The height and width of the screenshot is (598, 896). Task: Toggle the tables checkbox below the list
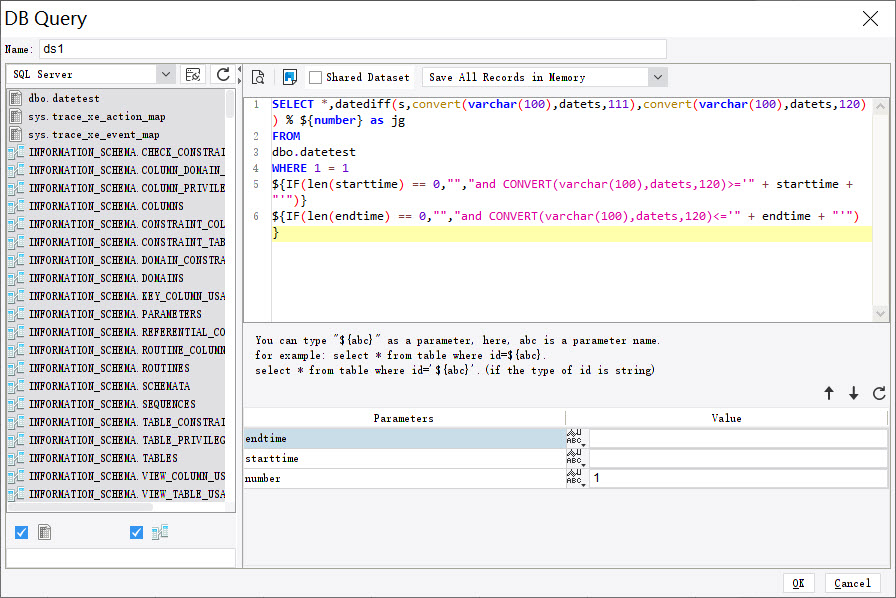[x=22, y=533]
